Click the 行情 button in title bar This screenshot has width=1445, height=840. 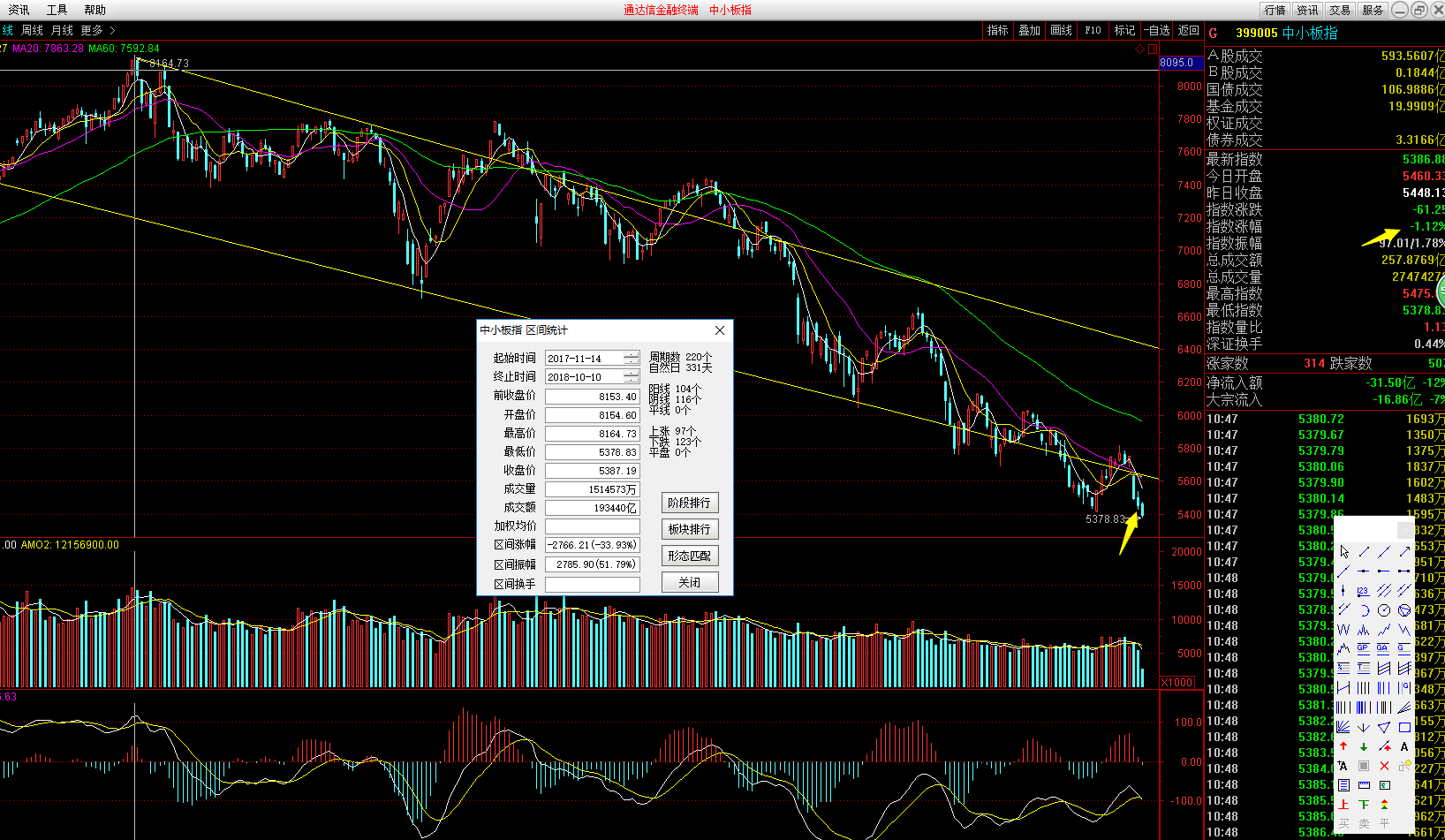(x=1275, y=10)
